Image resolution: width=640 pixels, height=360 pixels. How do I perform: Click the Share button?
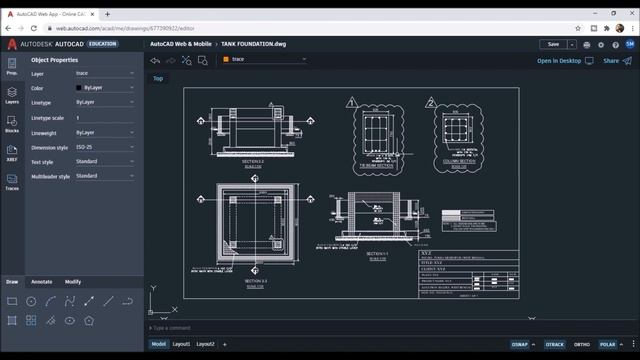(618, 61)
